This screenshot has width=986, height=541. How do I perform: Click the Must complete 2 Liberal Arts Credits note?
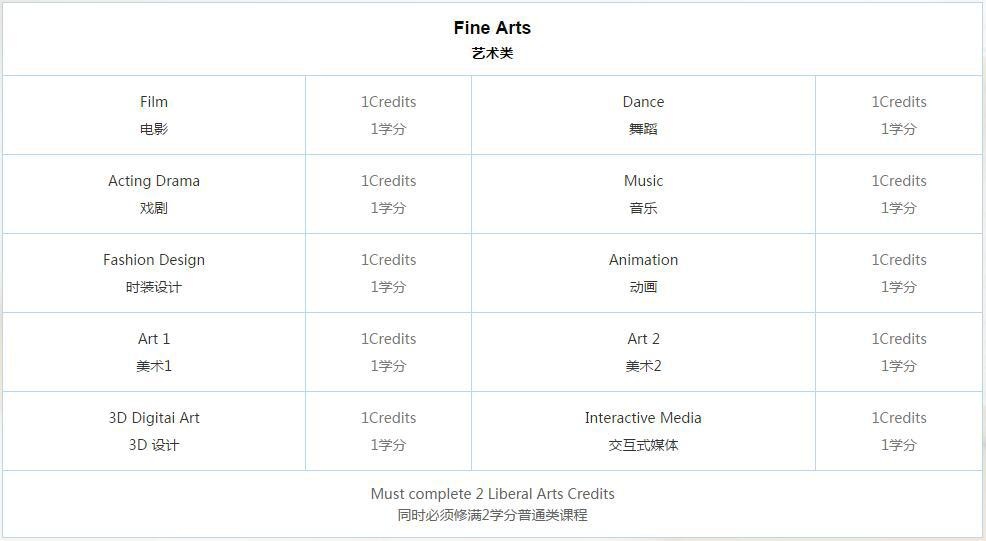(492, 494)
